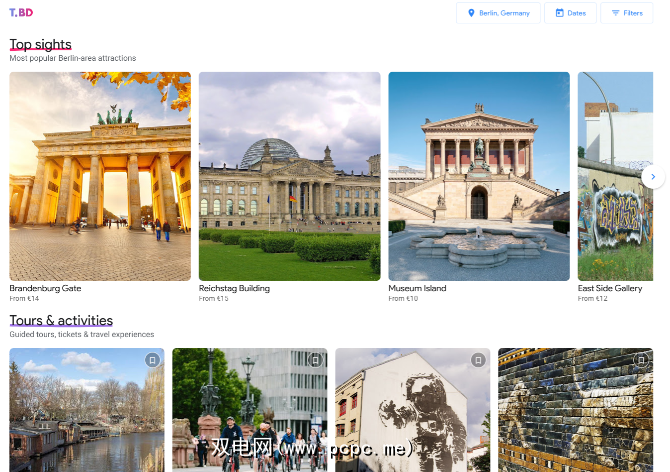Viewport: 670px width, 472px height.
Task: Click the calendar icon in Dates
Action: 559,13
